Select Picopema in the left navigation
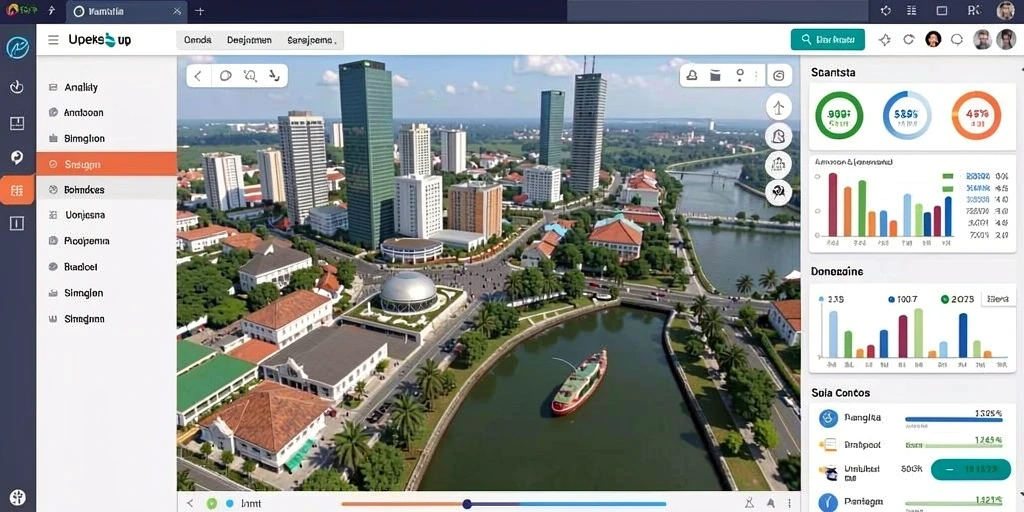Viewport: 1024px width, 512px height. pos(106,240)
